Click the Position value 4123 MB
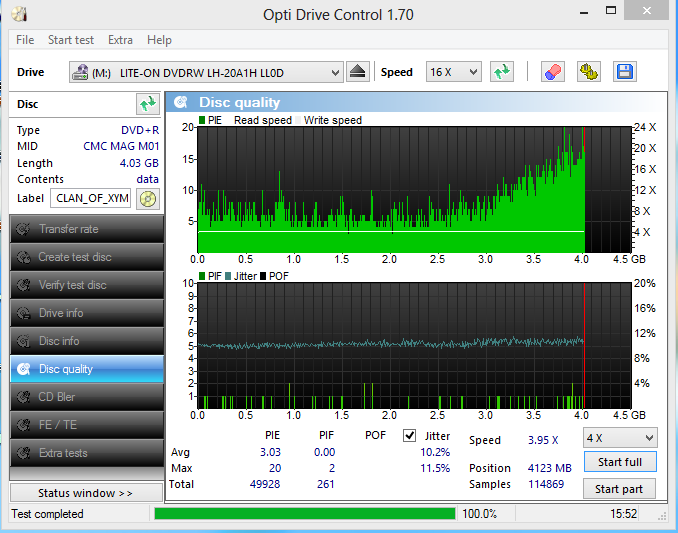 (x=550, y=468)
